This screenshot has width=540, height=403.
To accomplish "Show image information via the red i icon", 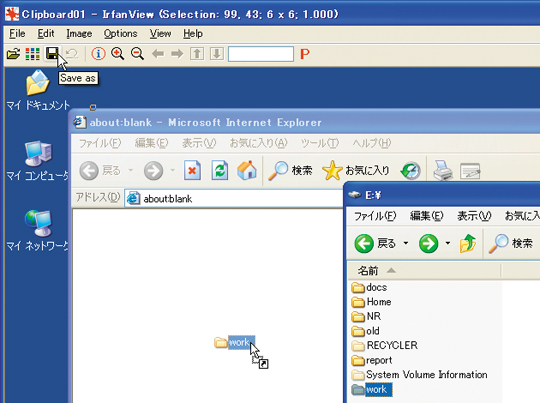I will point(98,54).
